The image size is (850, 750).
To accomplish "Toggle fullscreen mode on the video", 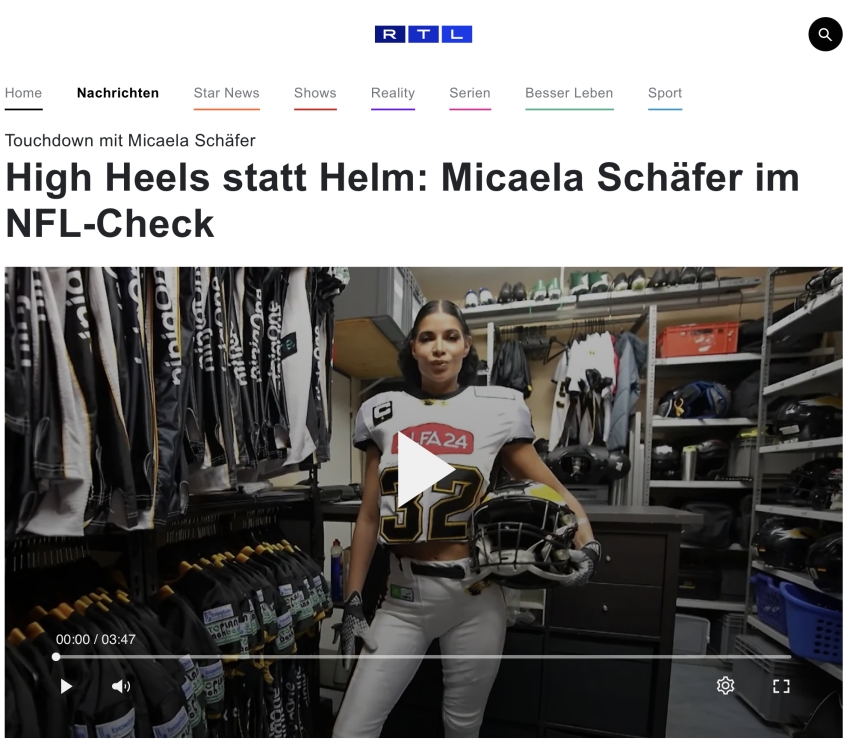I will [x=781, y=686].
